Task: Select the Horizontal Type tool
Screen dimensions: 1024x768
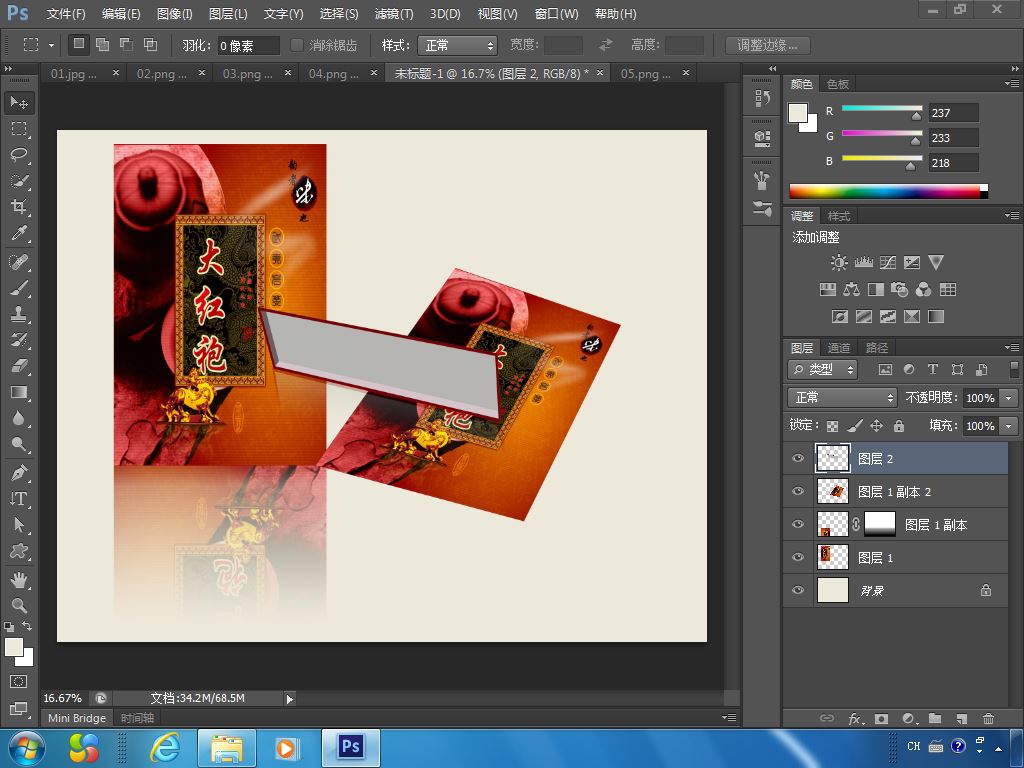Action: pos(19,499)
